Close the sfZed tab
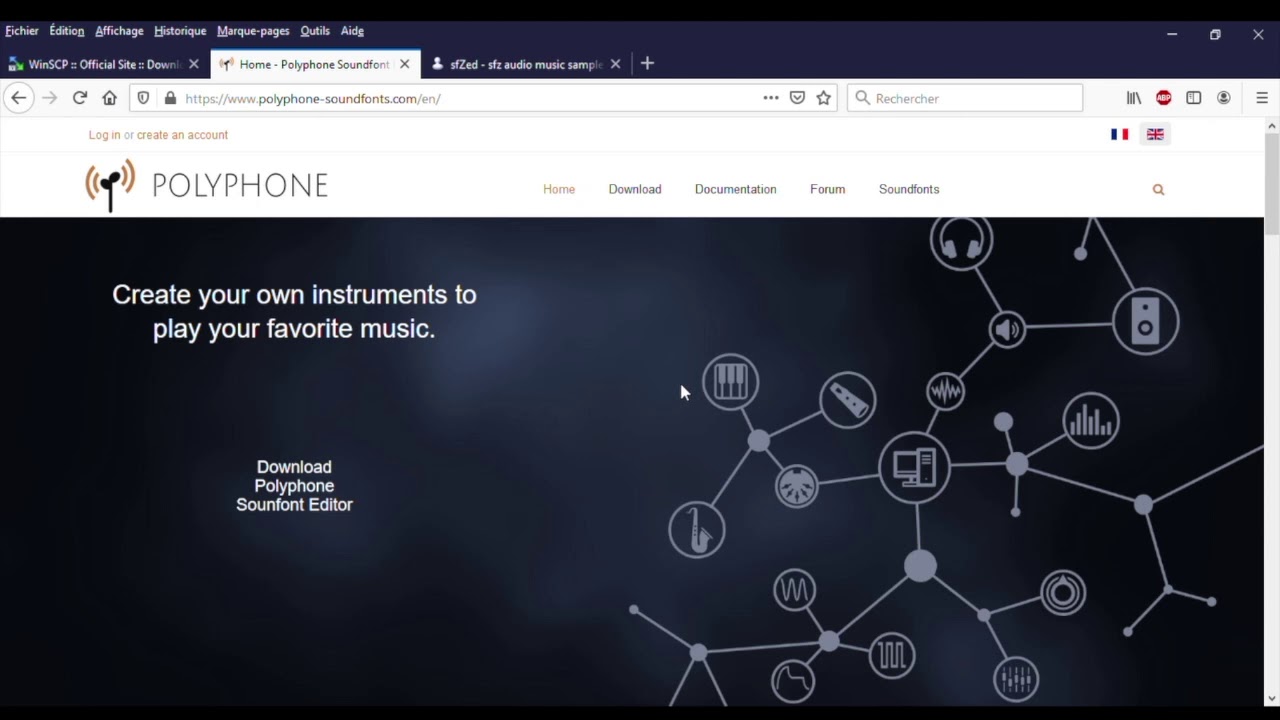 point(616,64)
